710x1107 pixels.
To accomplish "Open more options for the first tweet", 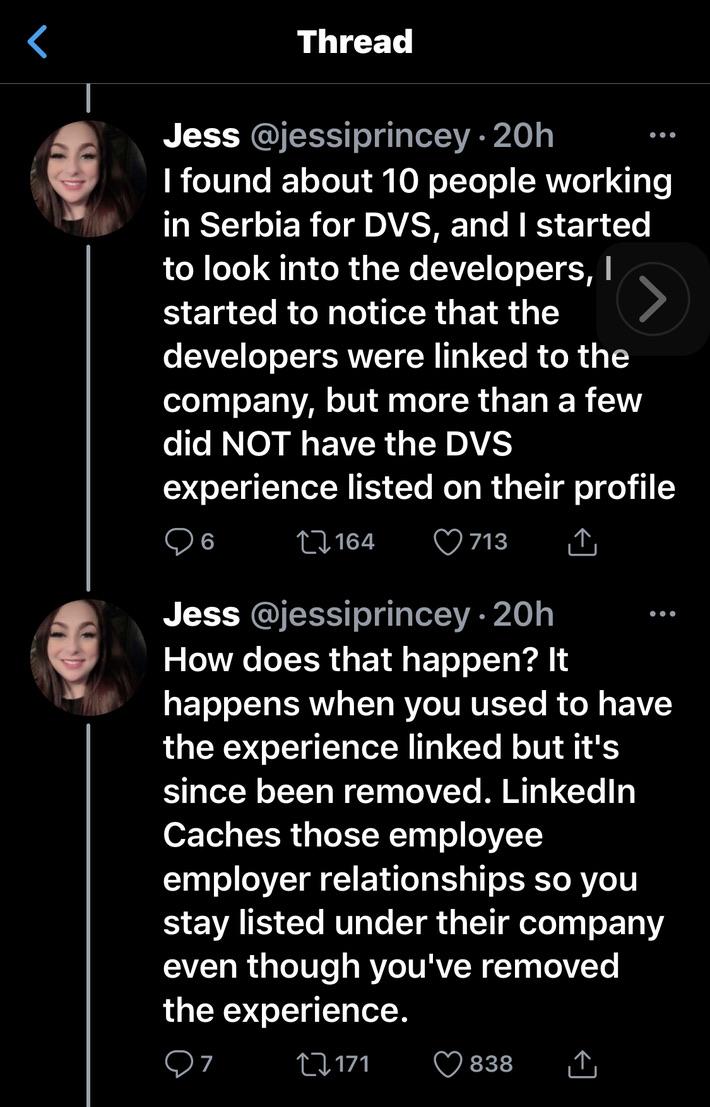I will coord(662,135).
